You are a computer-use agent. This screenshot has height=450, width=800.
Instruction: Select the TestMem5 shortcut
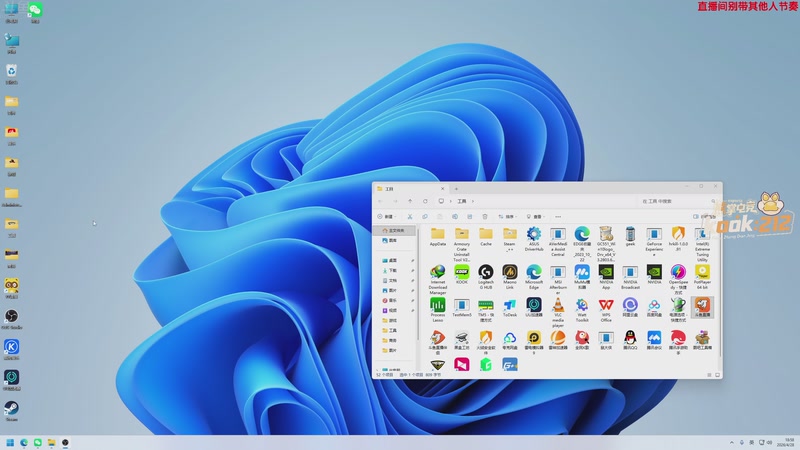[461, 308]
